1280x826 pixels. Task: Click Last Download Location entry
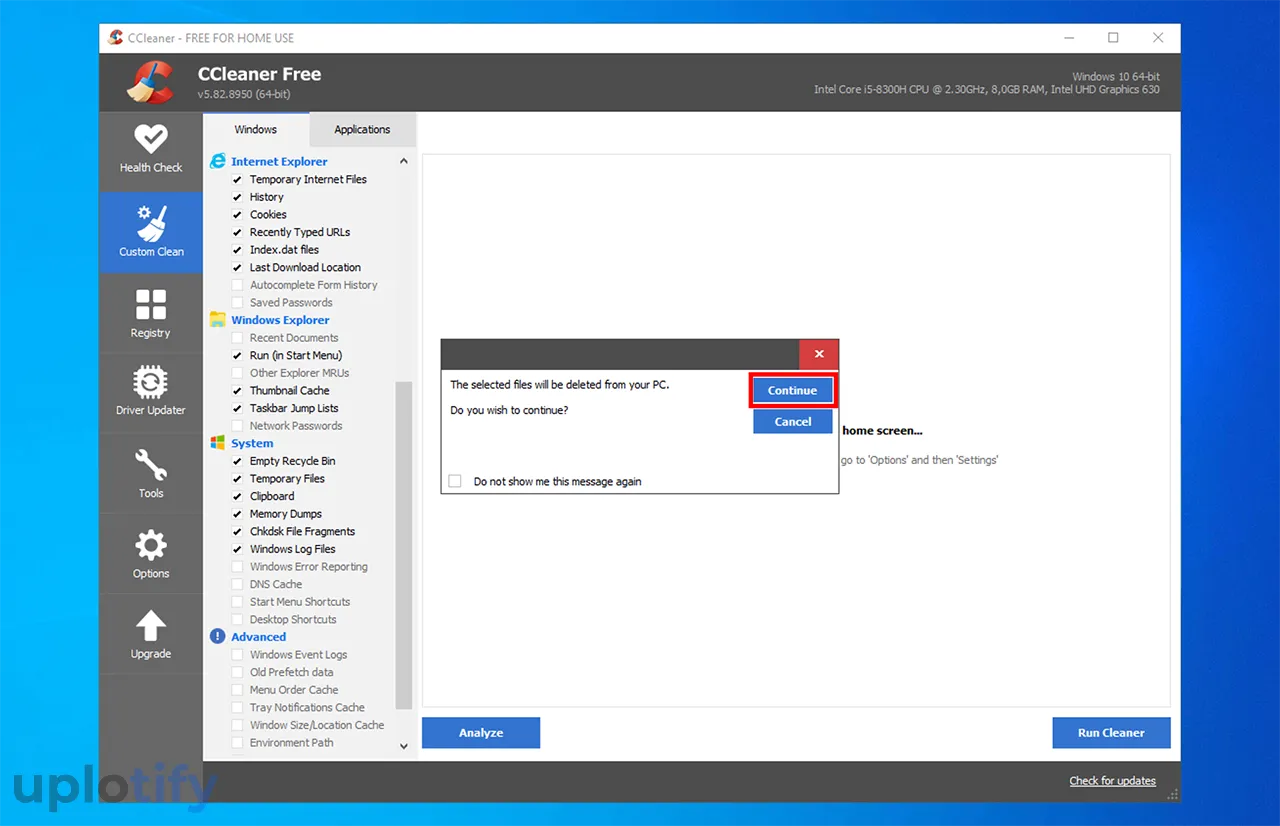pos(305,267)
